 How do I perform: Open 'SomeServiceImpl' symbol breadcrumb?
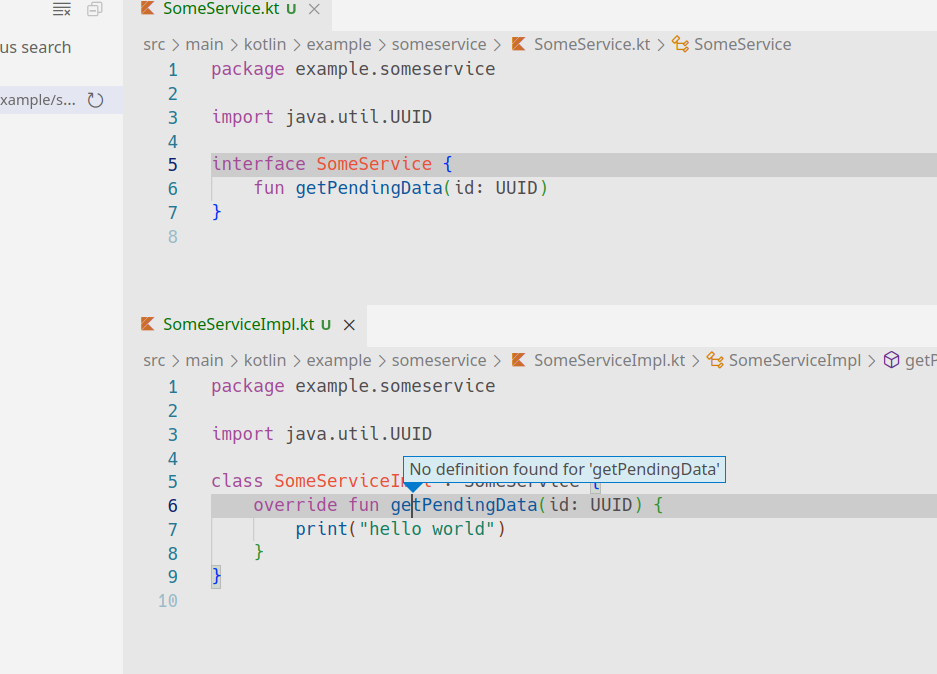tap(795, 360)
